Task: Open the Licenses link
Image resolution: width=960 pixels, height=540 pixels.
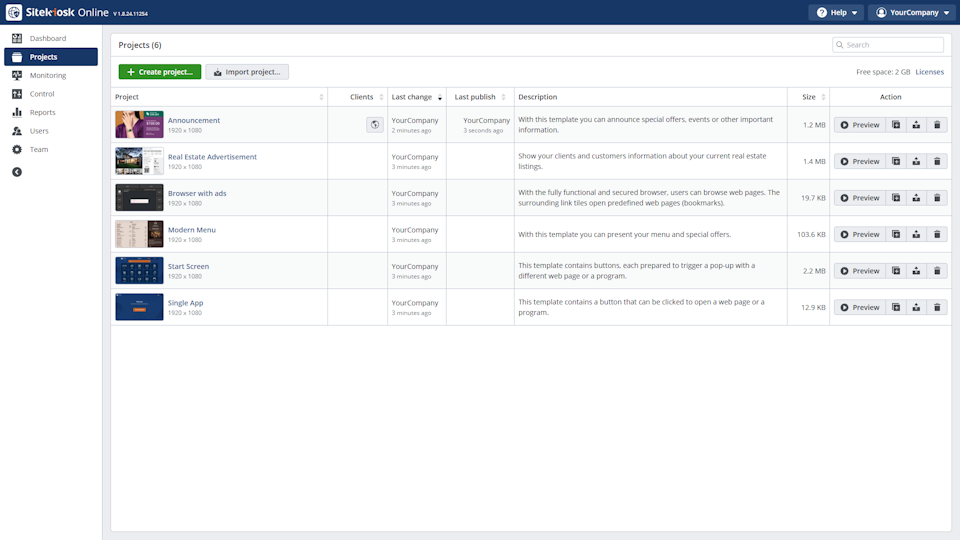Action: (929, 72)
